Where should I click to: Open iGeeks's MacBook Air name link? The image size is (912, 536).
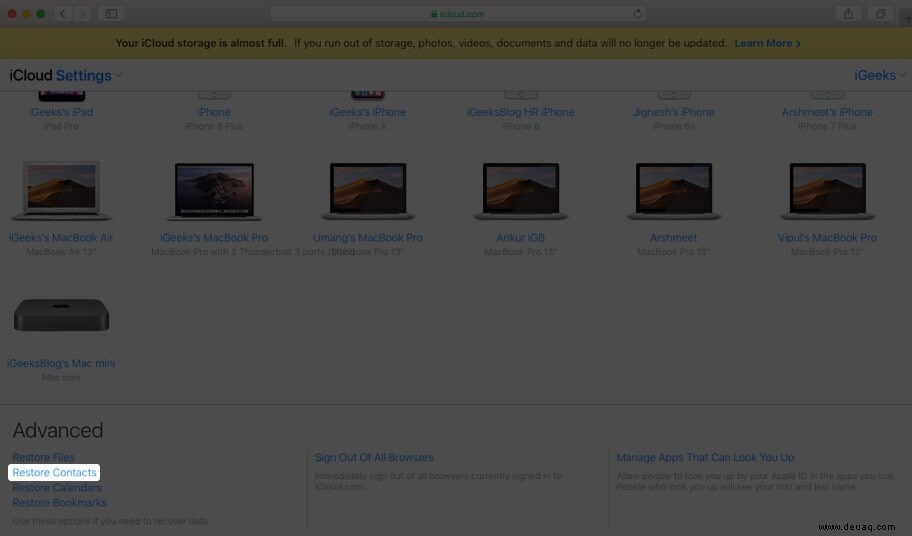tap(61, 237)
